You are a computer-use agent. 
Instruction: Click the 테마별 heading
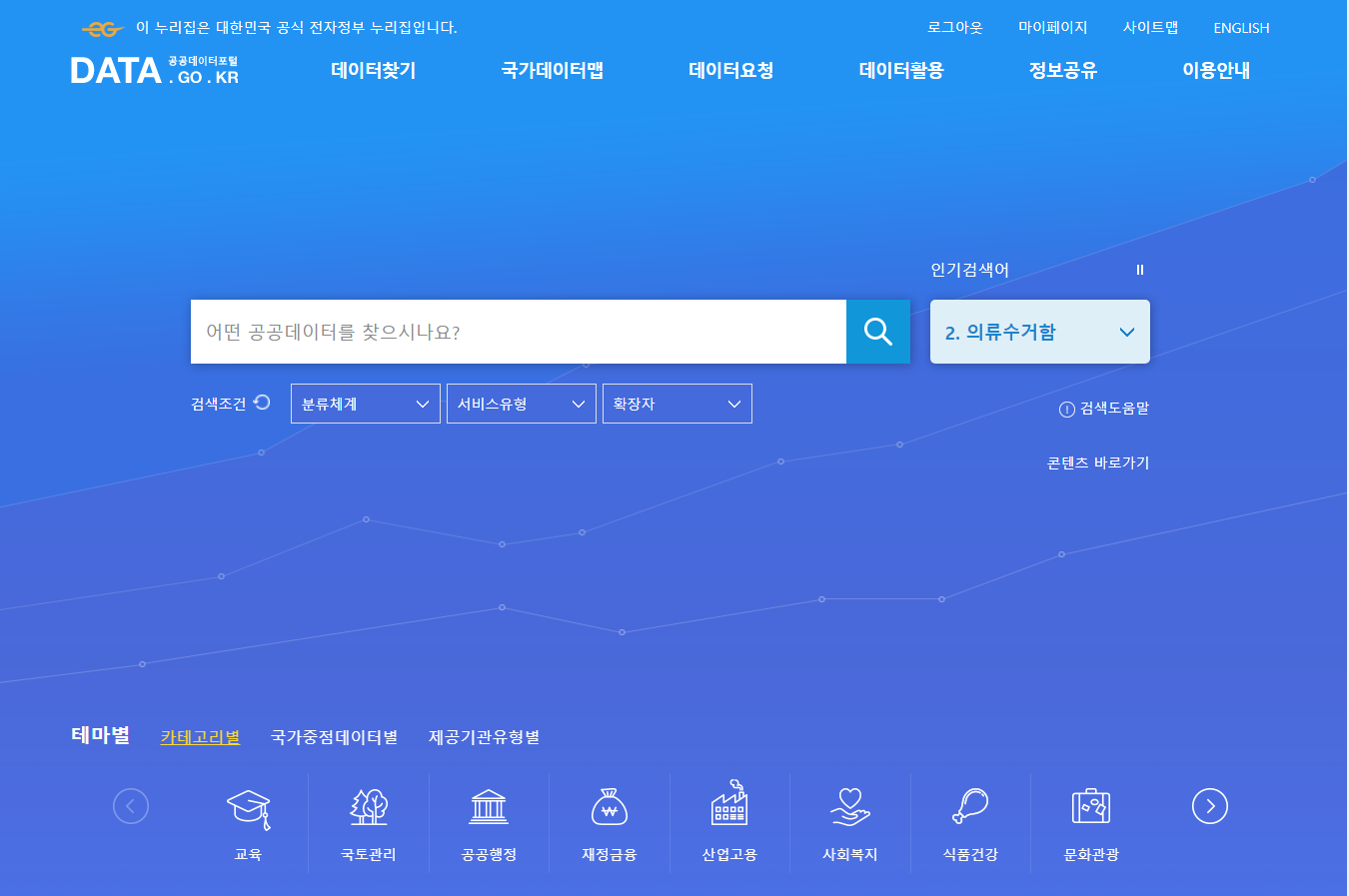pos(101,735)
